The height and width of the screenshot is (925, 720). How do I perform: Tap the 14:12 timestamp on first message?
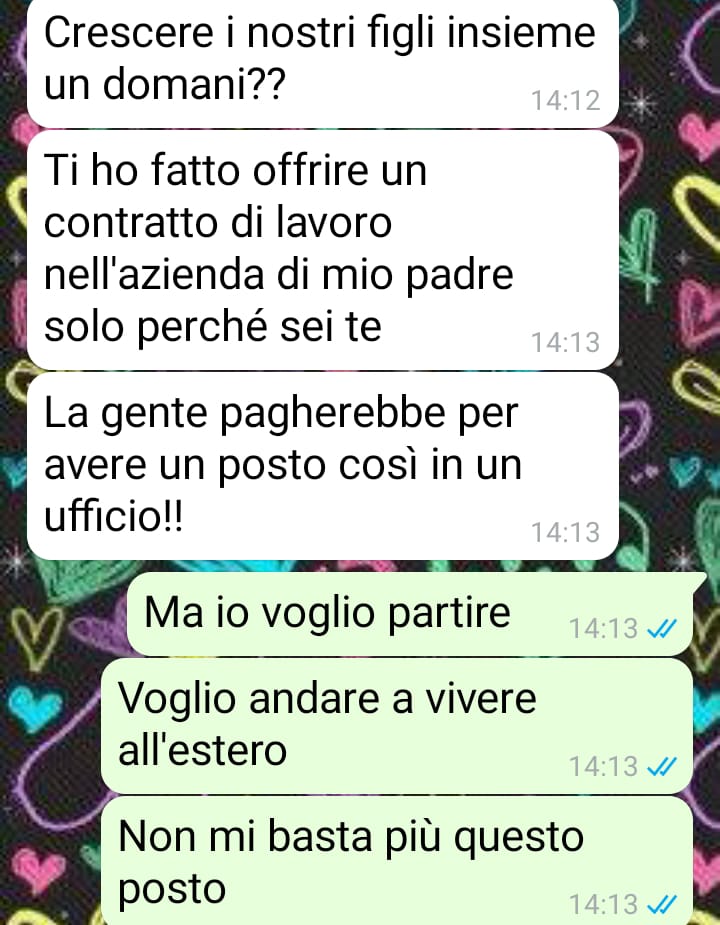[565, 100]
